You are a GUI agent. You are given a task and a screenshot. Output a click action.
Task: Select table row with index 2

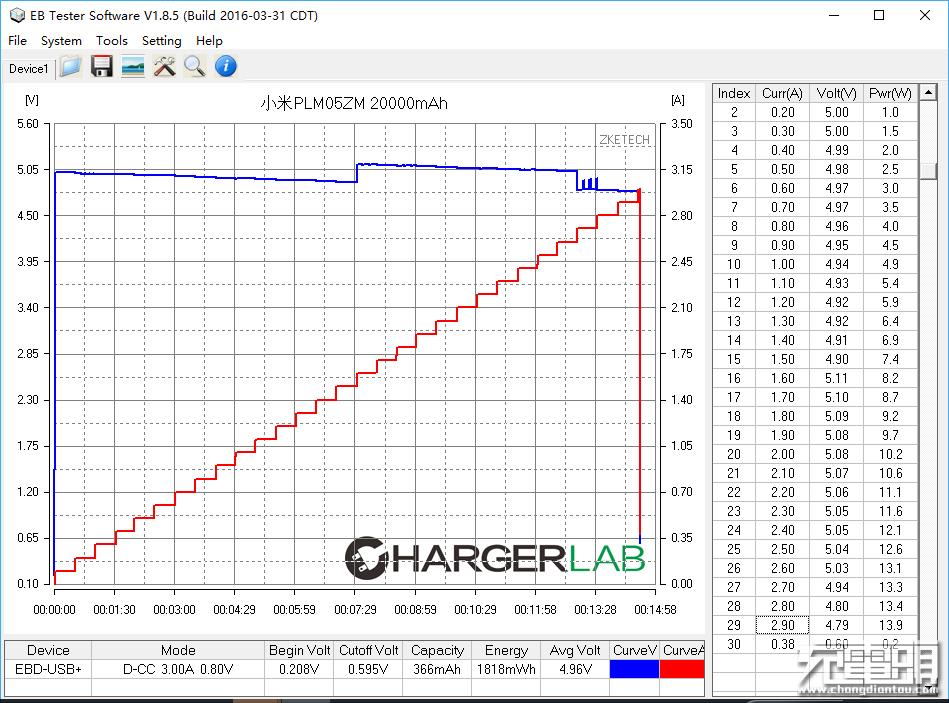[815, 112]
